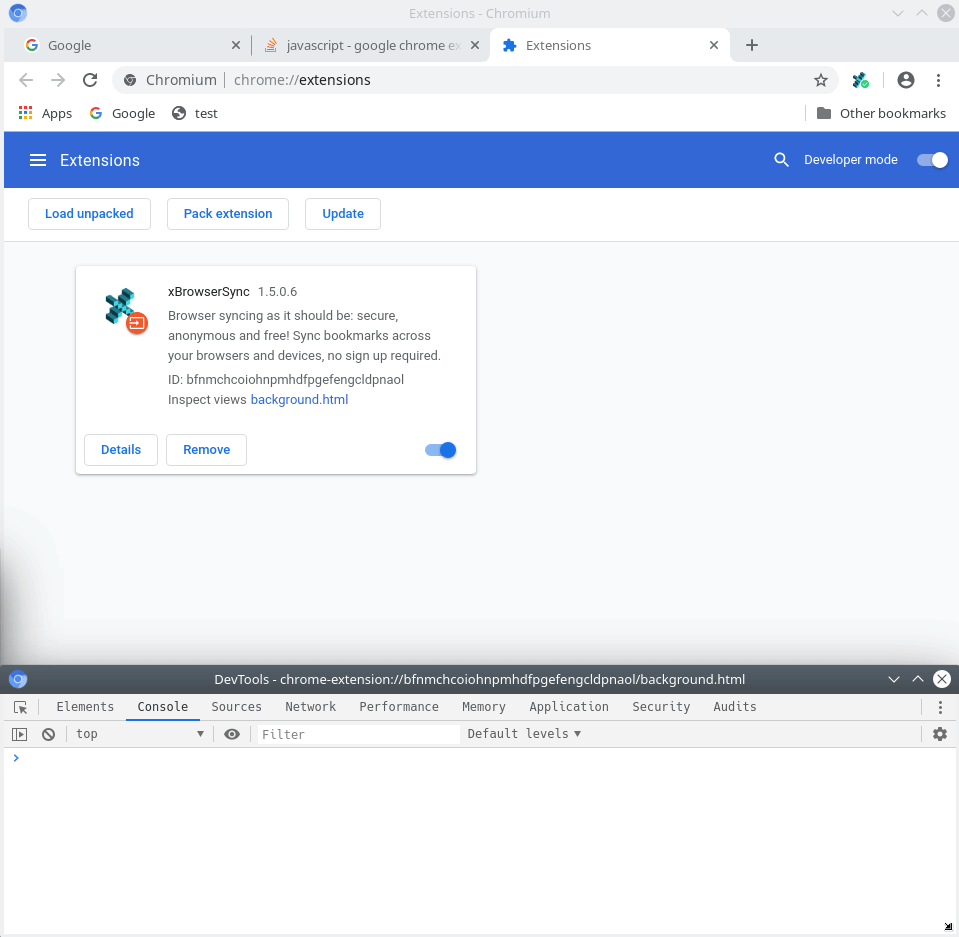This screenshot has height=937, width=959.
Task: Open the top frame context dropdown
Action: point(140,733)
